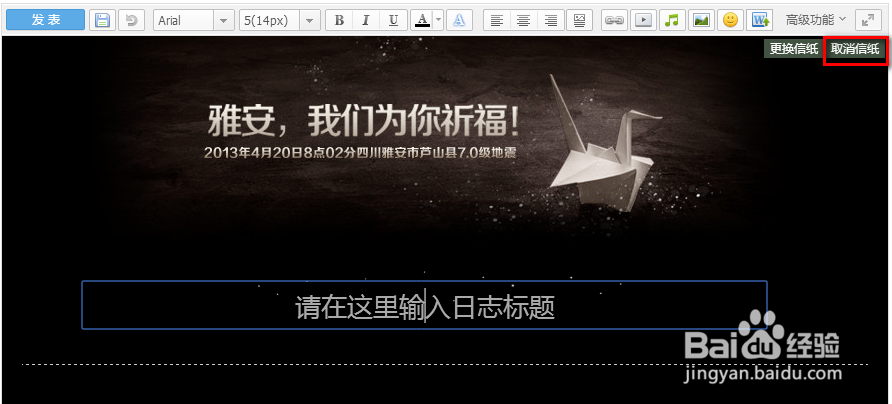Insert a video with the play icon

[643, 20]
